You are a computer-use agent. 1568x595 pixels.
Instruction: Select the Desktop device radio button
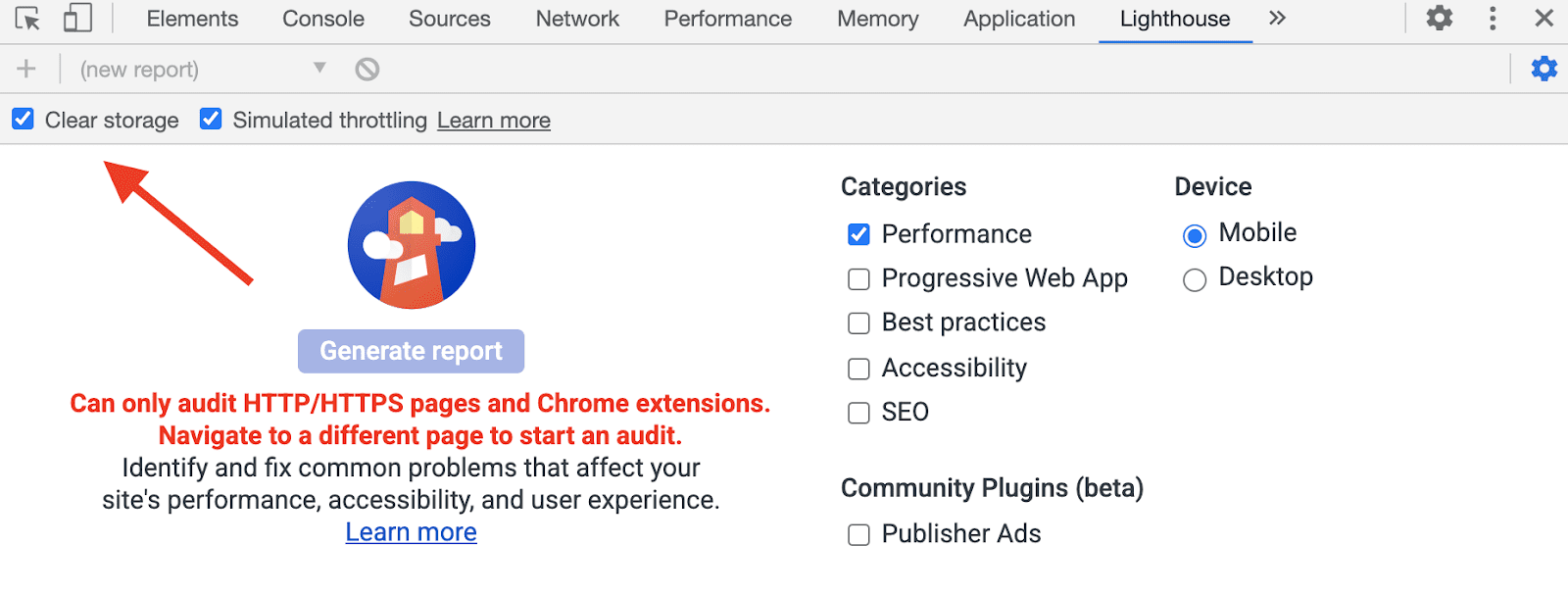(1195, 280)
